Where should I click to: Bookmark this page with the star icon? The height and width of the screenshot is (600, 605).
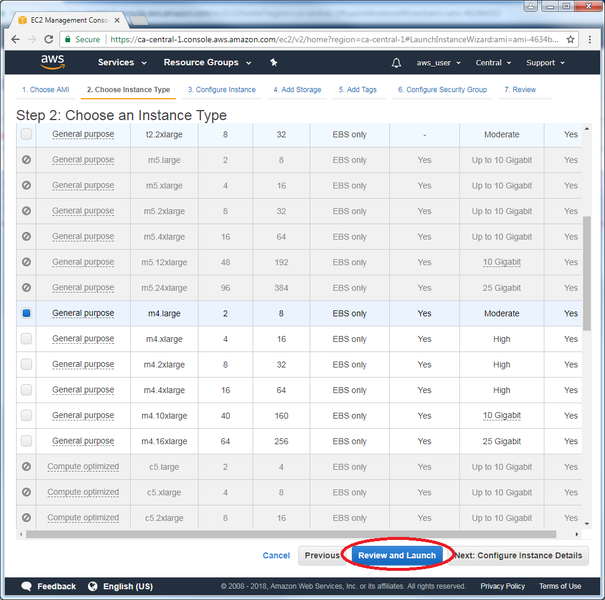click(x=570, y=39)
